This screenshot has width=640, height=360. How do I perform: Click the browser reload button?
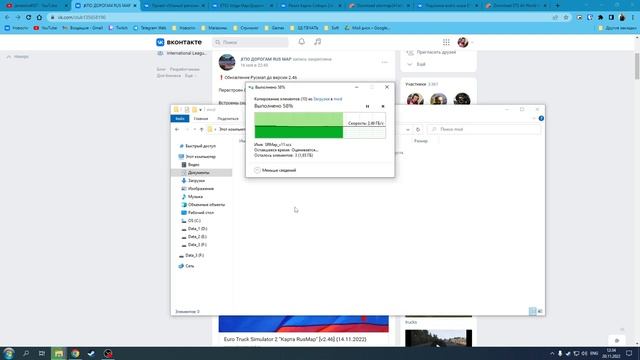pyautogui.click(x=28, y=17)
